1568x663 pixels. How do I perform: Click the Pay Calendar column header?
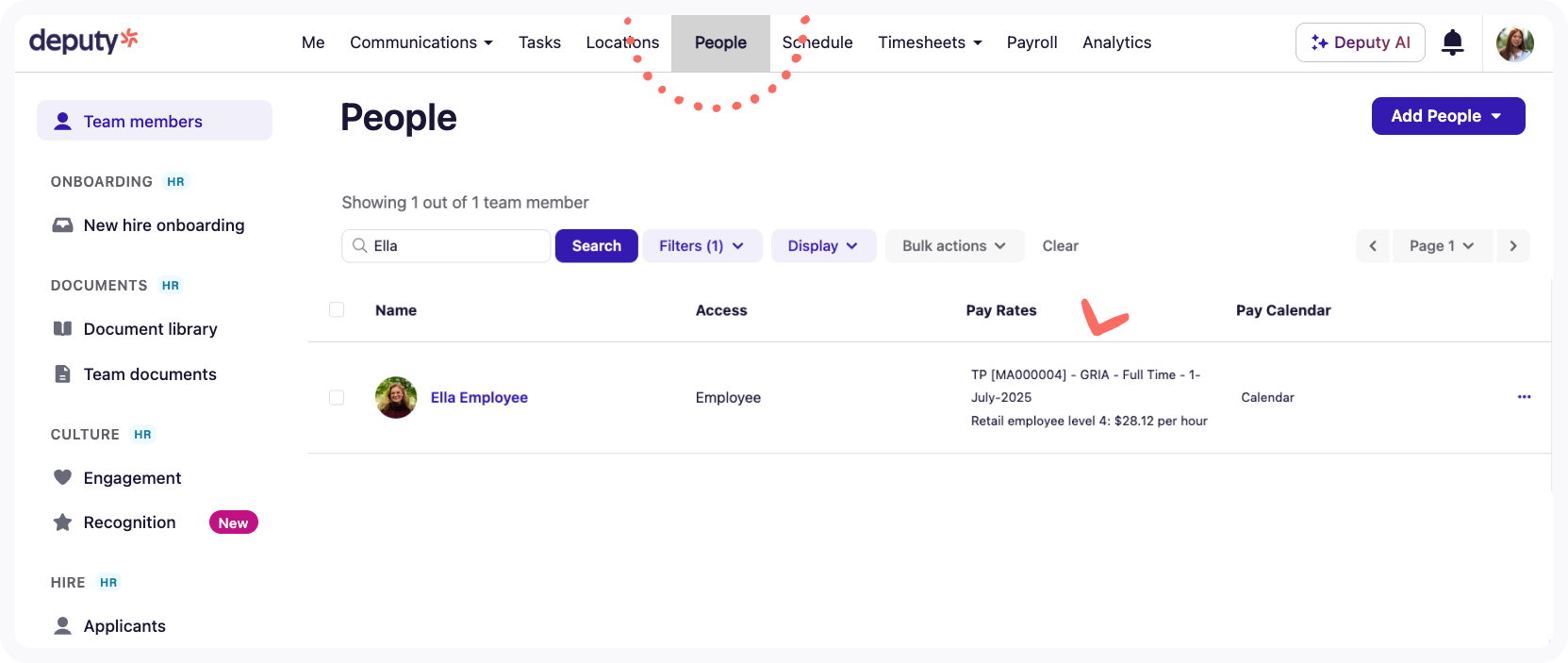pos(1283,310)
